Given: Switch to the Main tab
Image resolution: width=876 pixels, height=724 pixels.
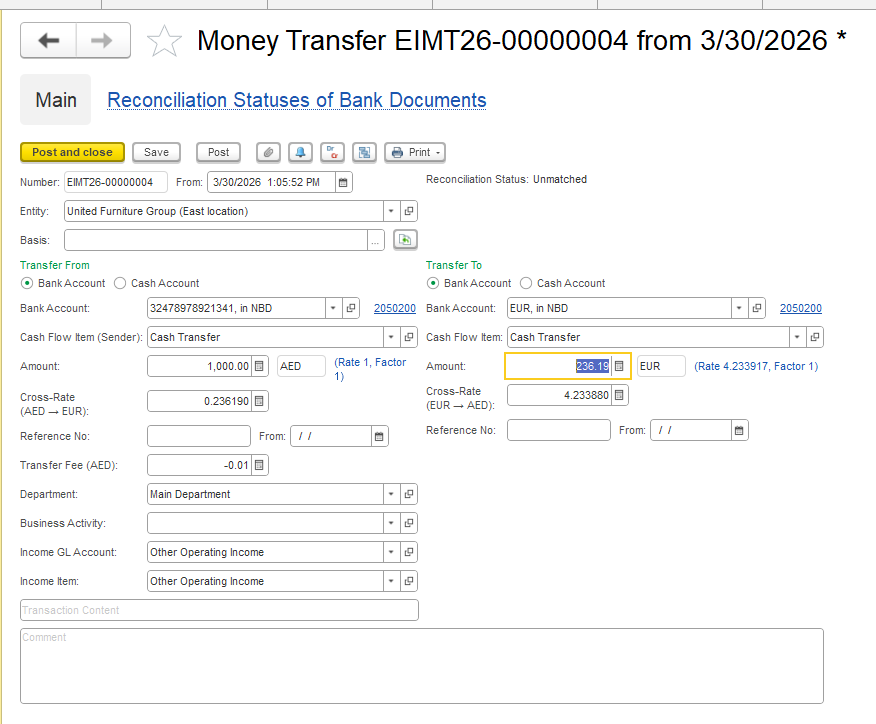Looking at the screenshot, I should point(56,100).
